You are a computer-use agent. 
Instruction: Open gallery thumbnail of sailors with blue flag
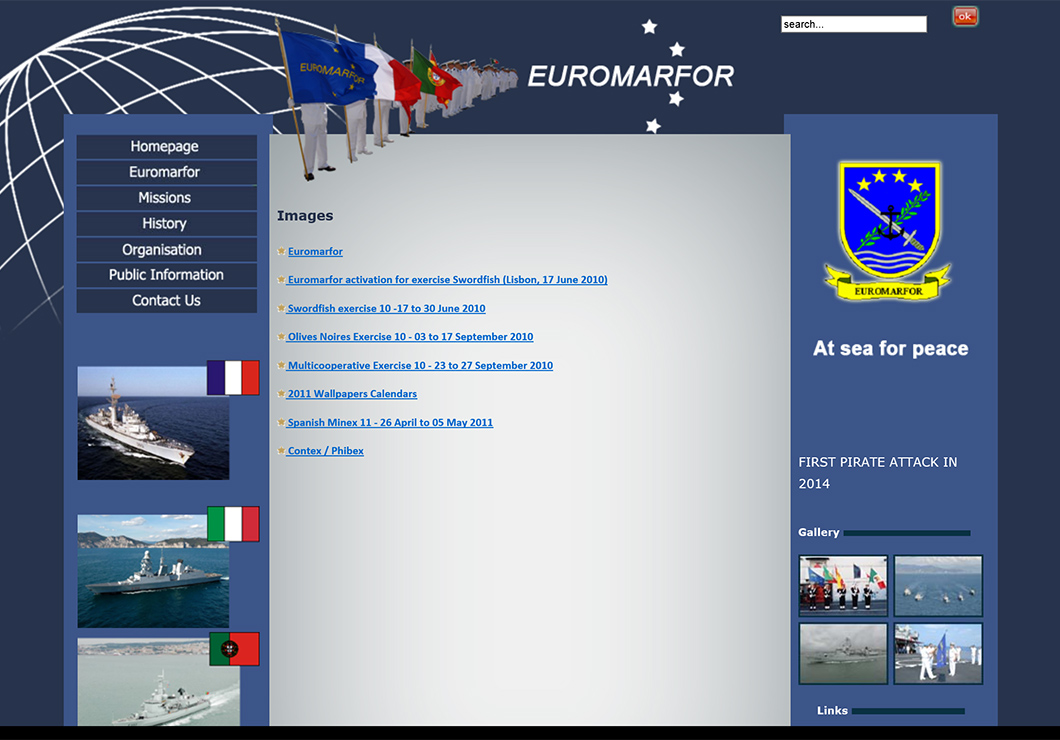(x=938, y=653)
